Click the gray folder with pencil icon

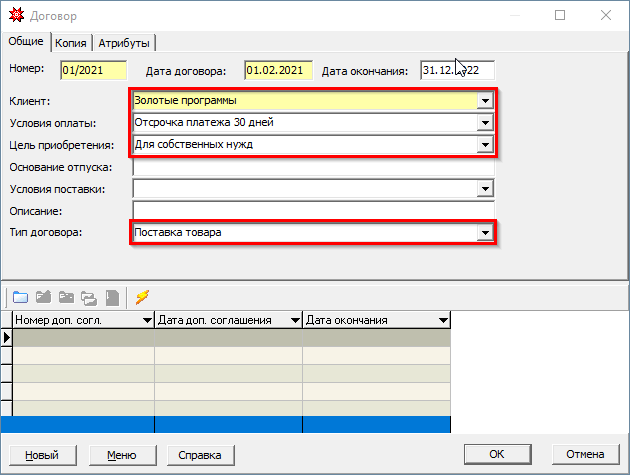point(43,296)
